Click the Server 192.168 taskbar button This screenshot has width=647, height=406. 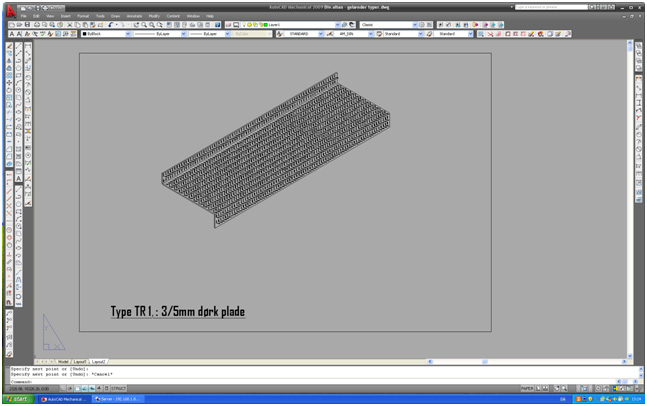[x=118, y=399]
